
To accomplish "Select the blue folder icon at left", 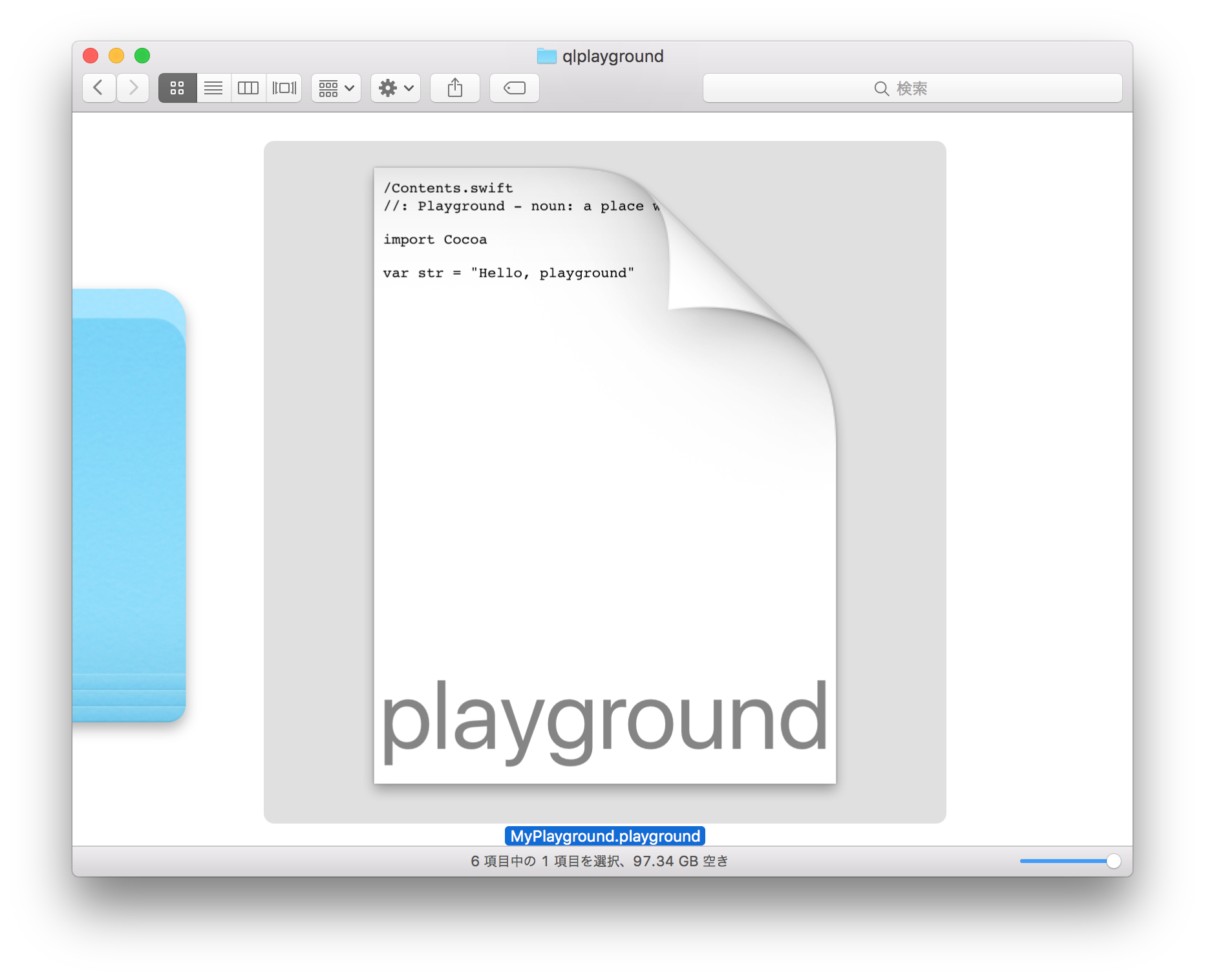I will [129, 505].
